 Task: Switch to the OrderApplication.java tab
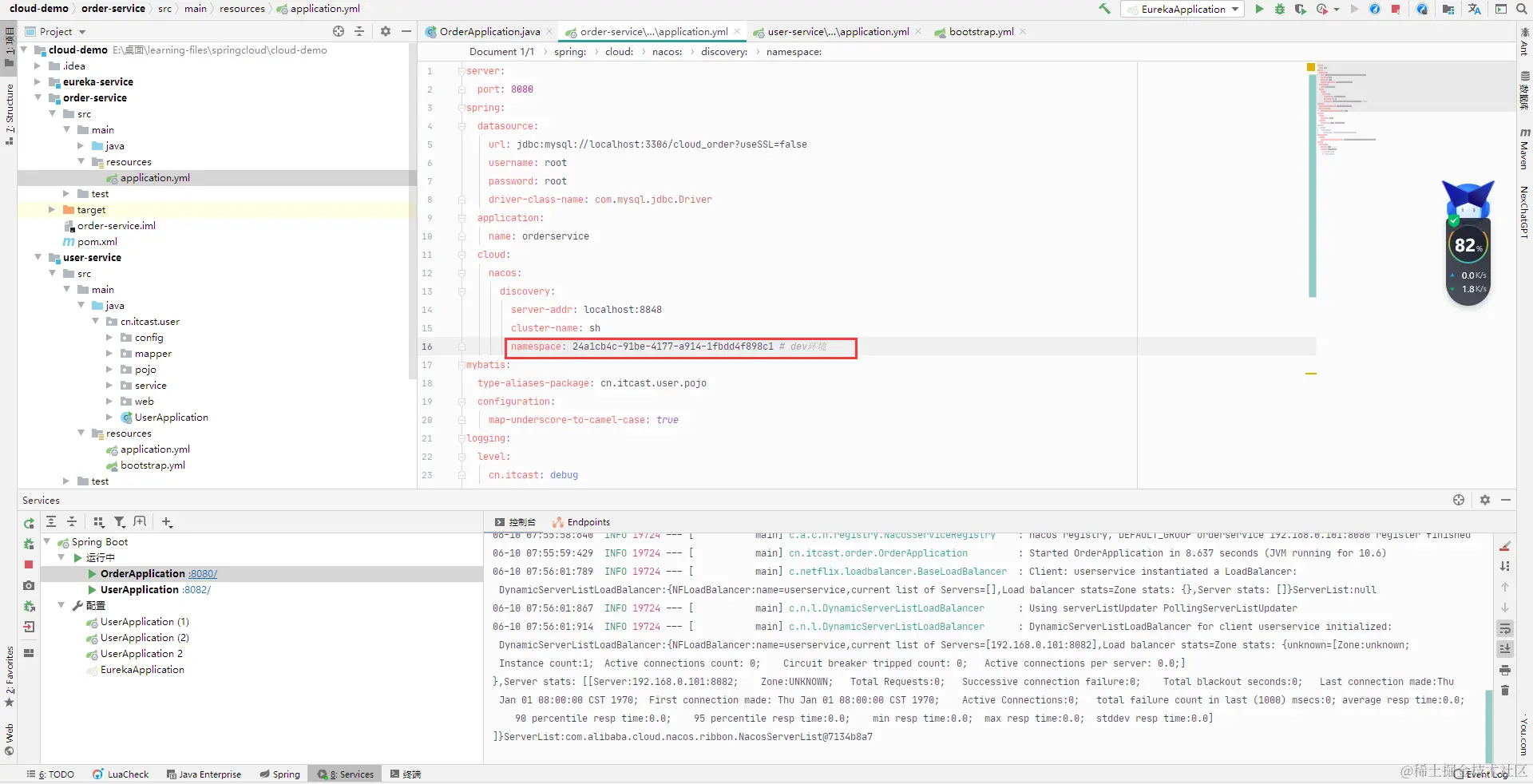click(x=489, y=31)
